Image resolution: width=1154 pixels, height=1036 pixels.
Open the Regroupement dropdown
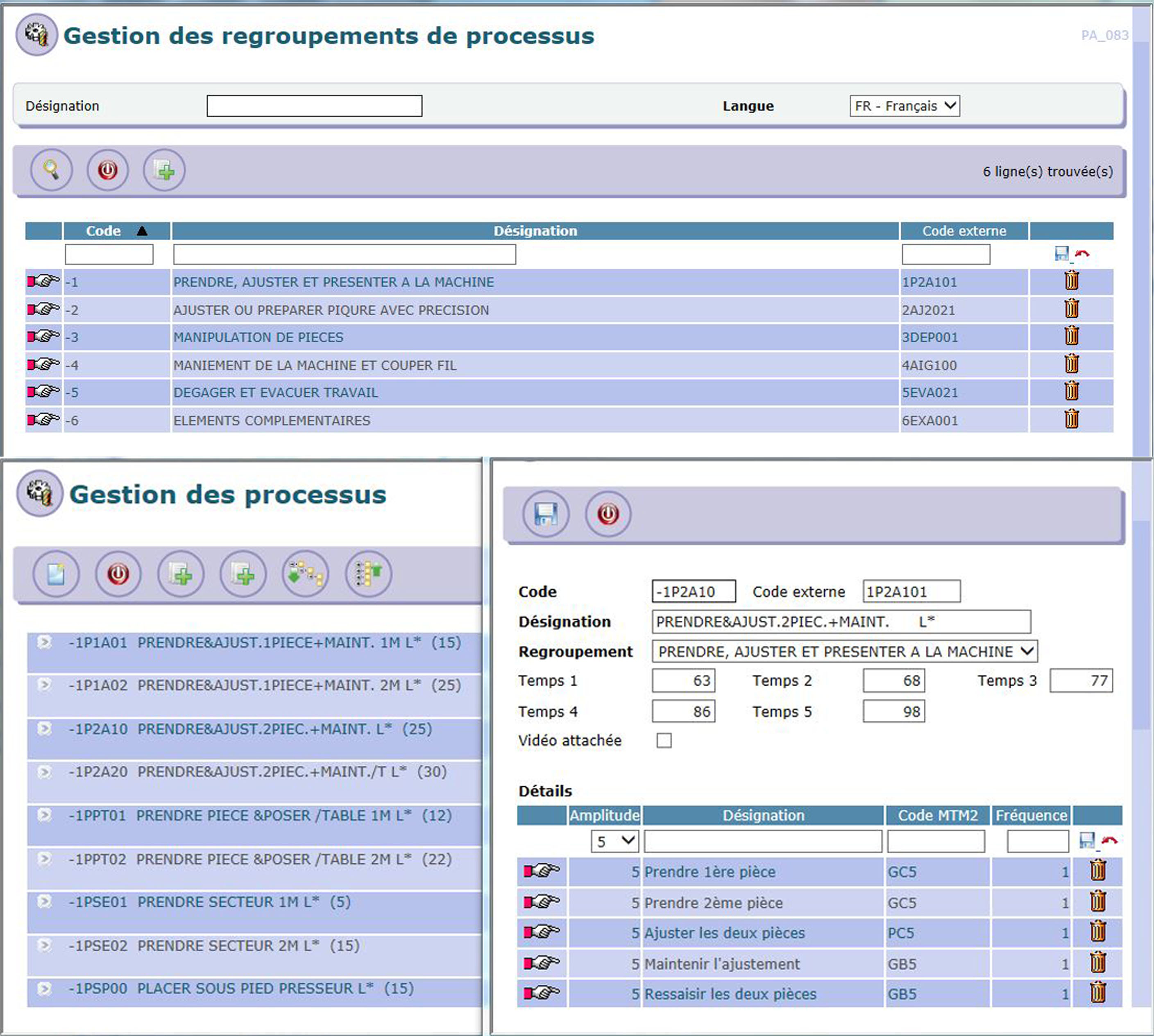(x=845, y=651)
